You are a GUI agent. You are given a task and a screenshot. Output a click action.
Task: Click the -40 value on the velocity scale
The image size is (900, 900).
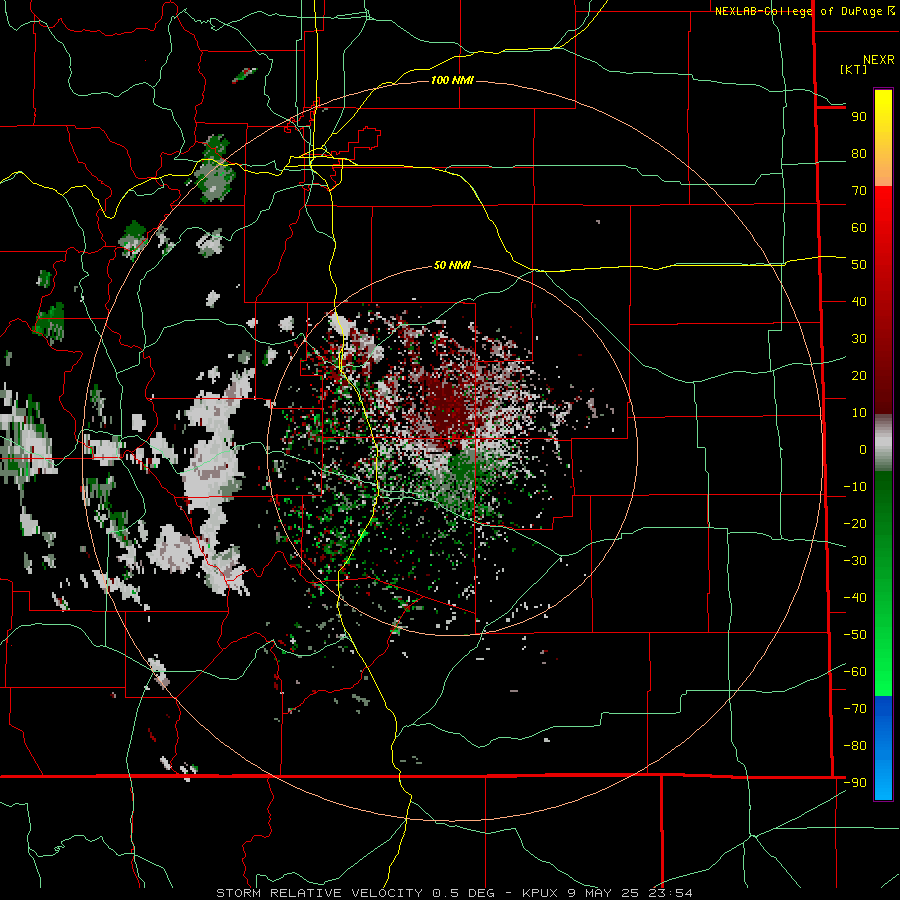tap(855, 598)
